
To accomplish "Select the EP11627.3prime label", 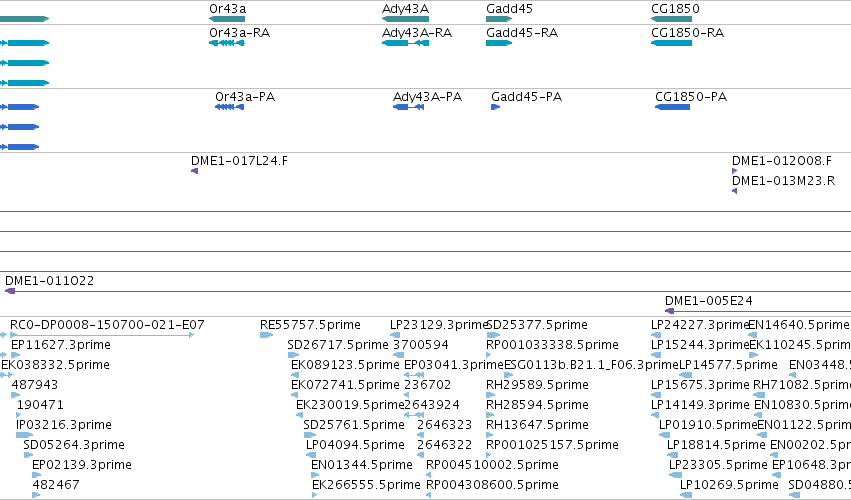I will coord(61,345).
